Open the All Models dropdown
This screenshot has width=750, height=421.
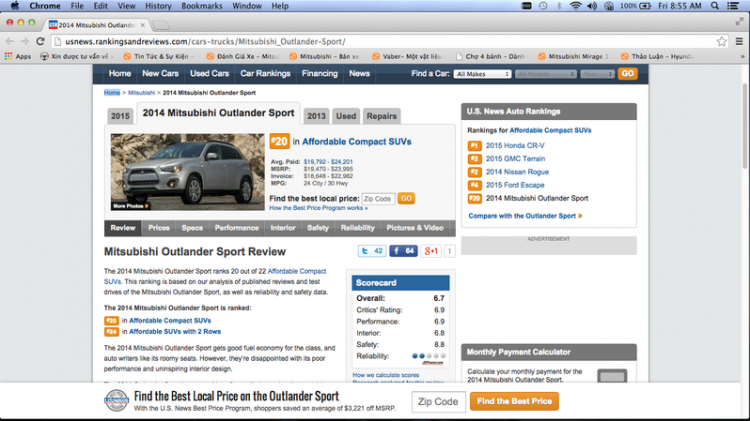click(x=546, y=74)
